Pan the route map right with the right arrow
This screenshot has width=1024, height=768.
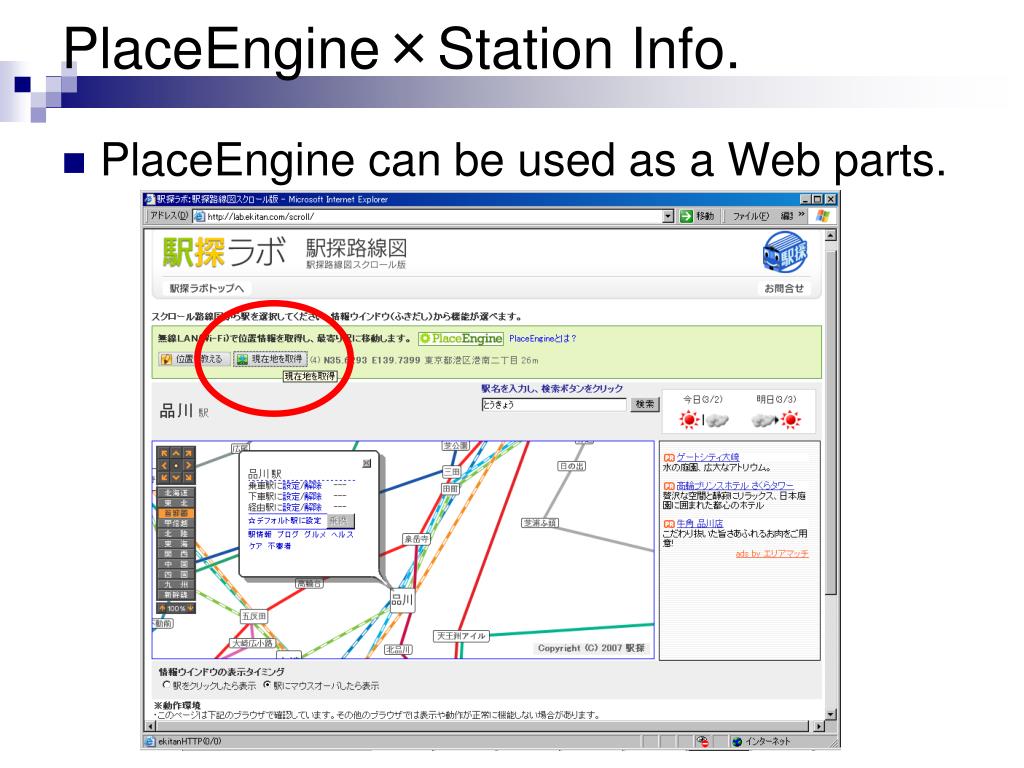tap(189, 466)
